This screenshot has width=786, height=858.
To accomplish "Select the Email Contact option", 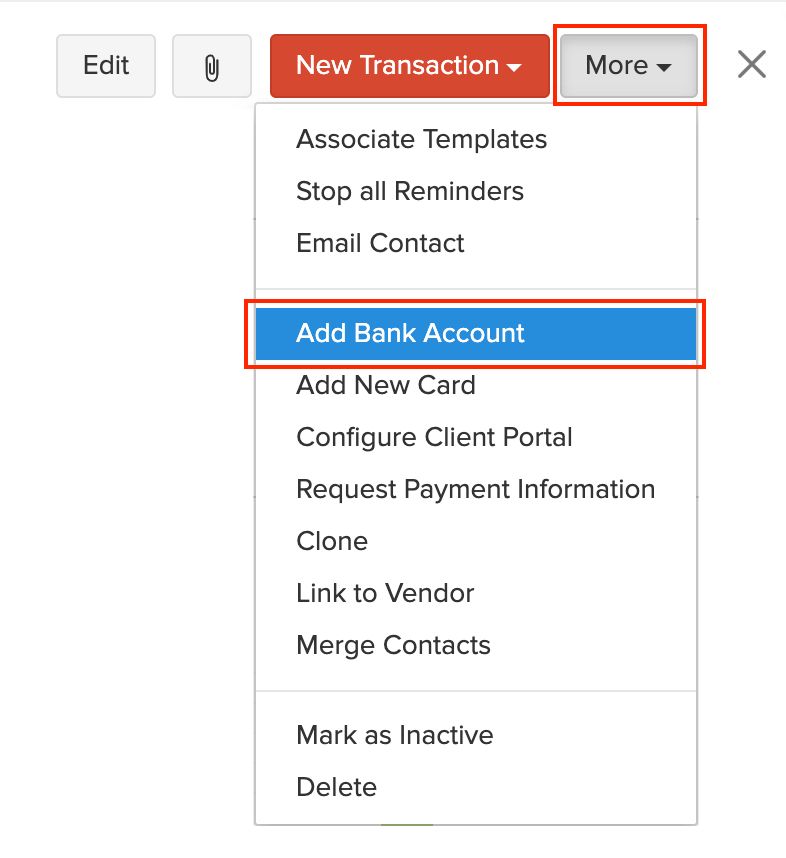I will tap(380, 243).
